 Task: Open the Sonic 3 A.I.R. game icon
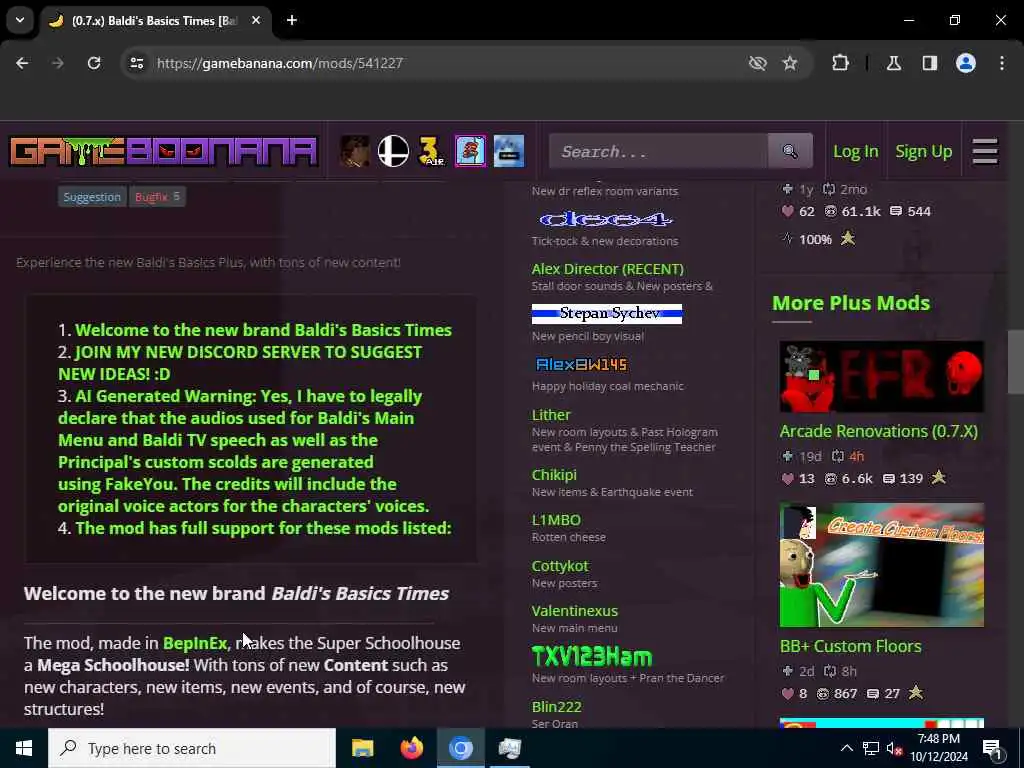(431, 152)
